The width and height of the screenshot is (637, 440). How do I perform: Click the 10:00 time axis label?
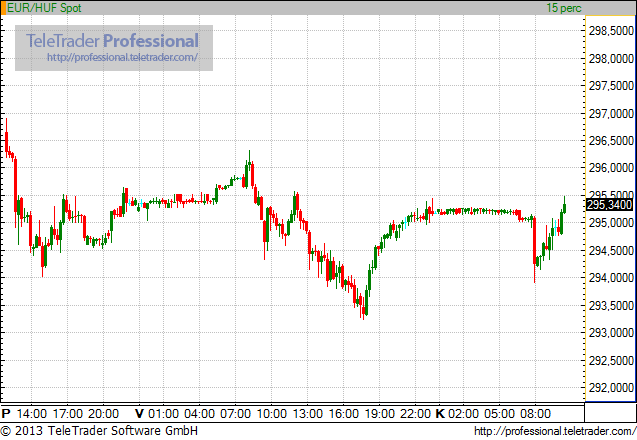click(x=271, y=414)
